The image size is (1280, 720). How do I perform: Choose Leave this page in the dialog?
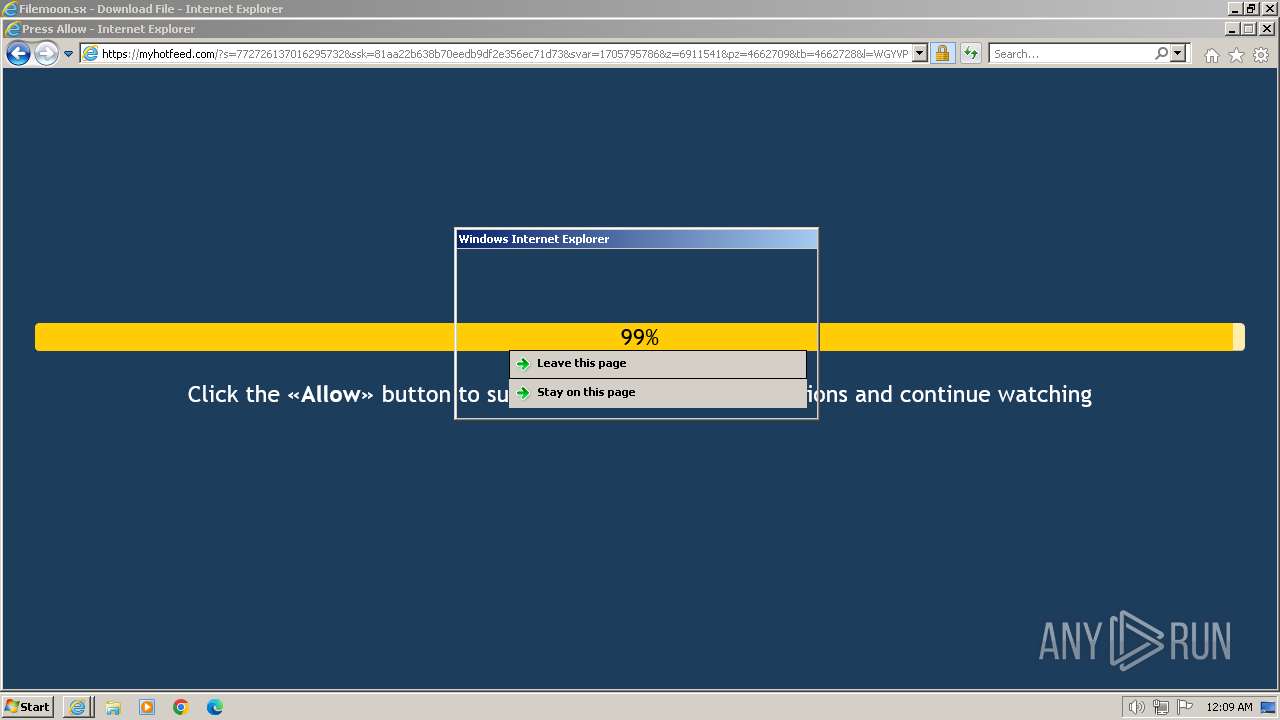point(658,364)
